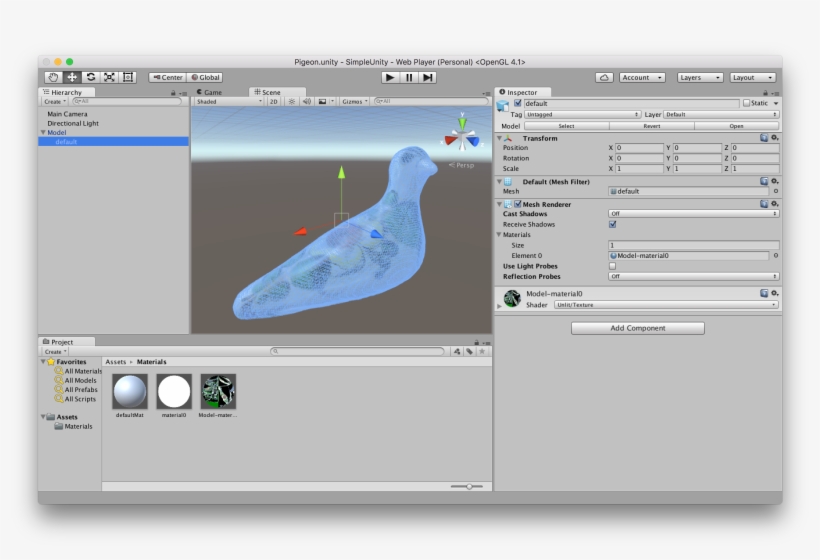Select the Scale tool
Viewport: 820px width, 560px height.
pos(109,77)
